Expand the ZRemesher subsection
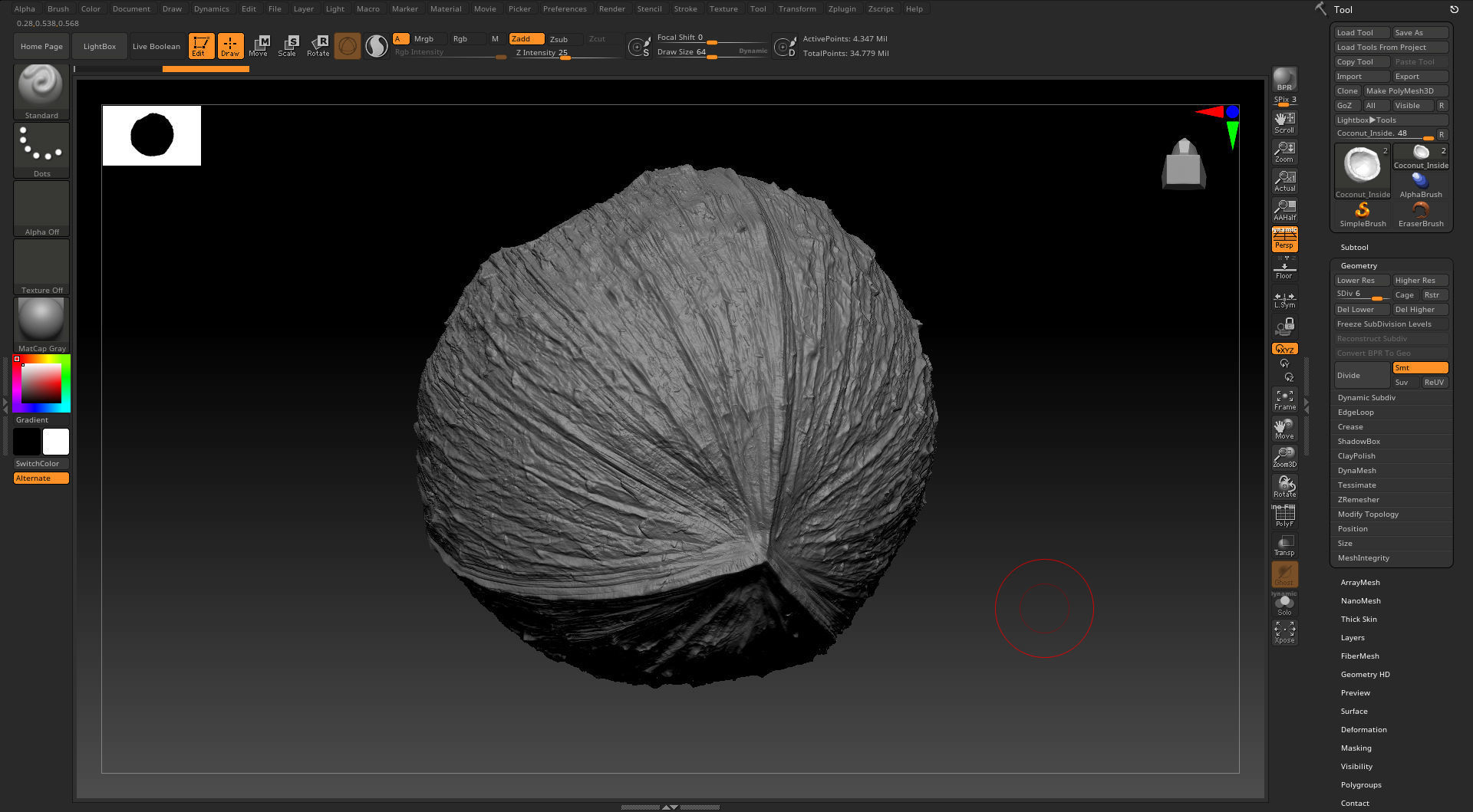The height and width of the screenshot is (812, 1473). (1358, 499)
